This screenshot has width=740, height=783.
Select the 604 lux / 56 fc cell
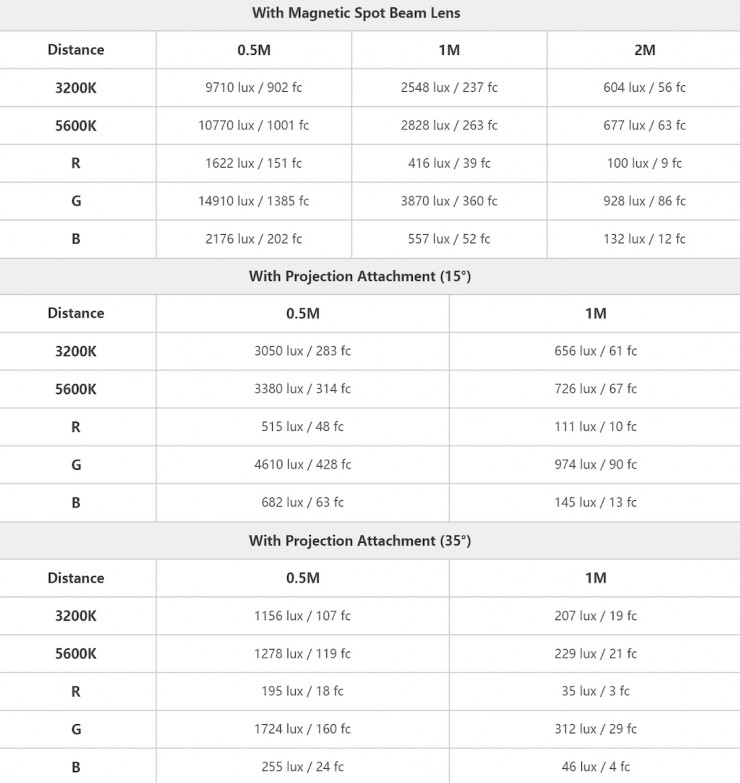point(645,87)
